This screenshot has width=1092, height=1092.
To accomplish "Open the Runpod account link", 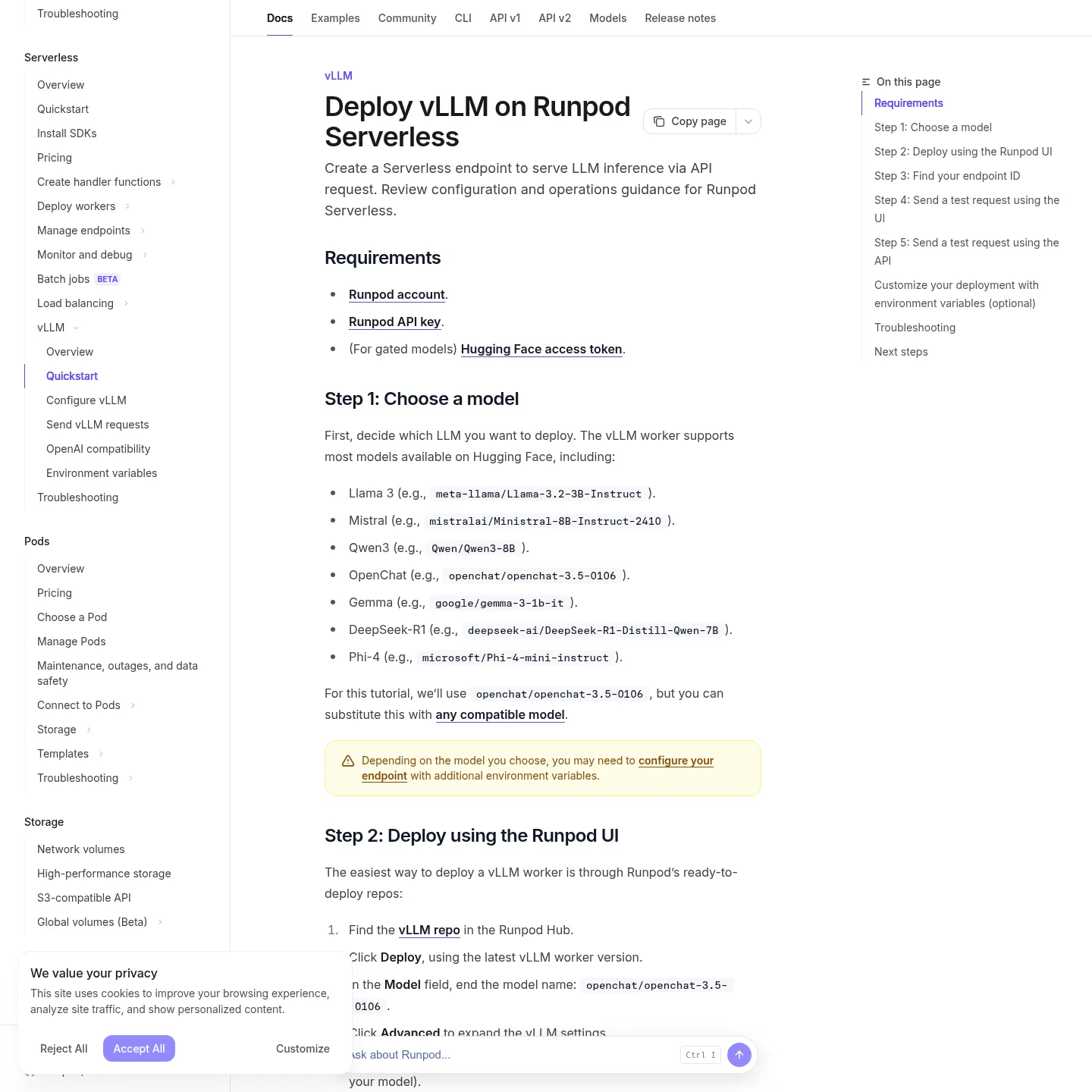I will [397, 294].
